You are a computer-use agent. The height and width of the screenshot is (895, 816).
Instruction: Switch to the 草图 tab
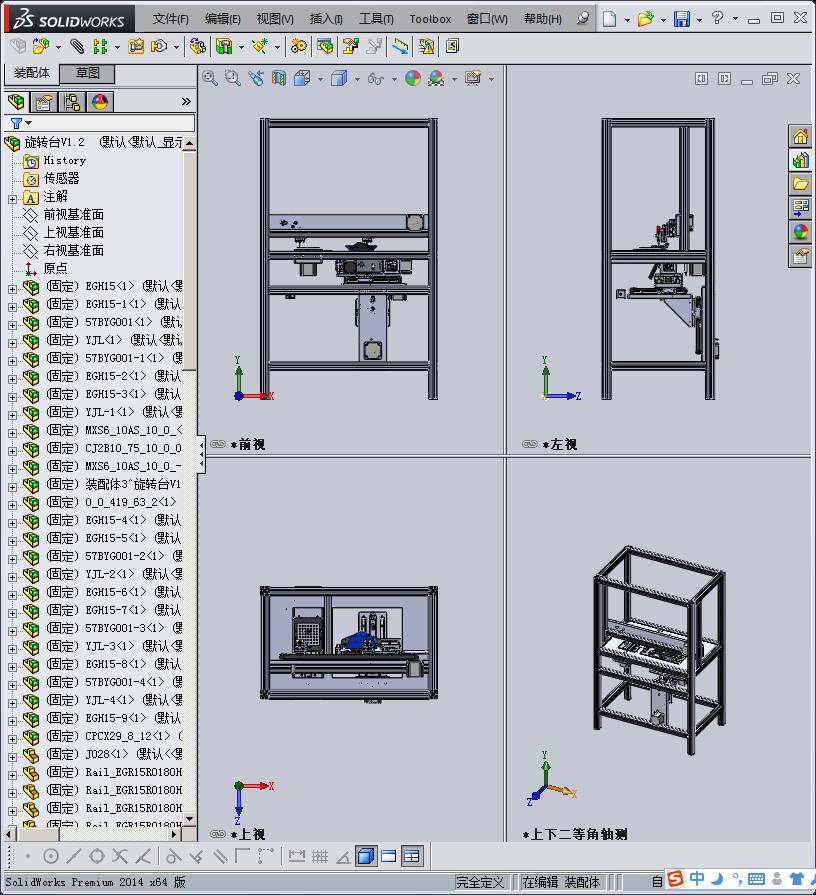(88, 72)
